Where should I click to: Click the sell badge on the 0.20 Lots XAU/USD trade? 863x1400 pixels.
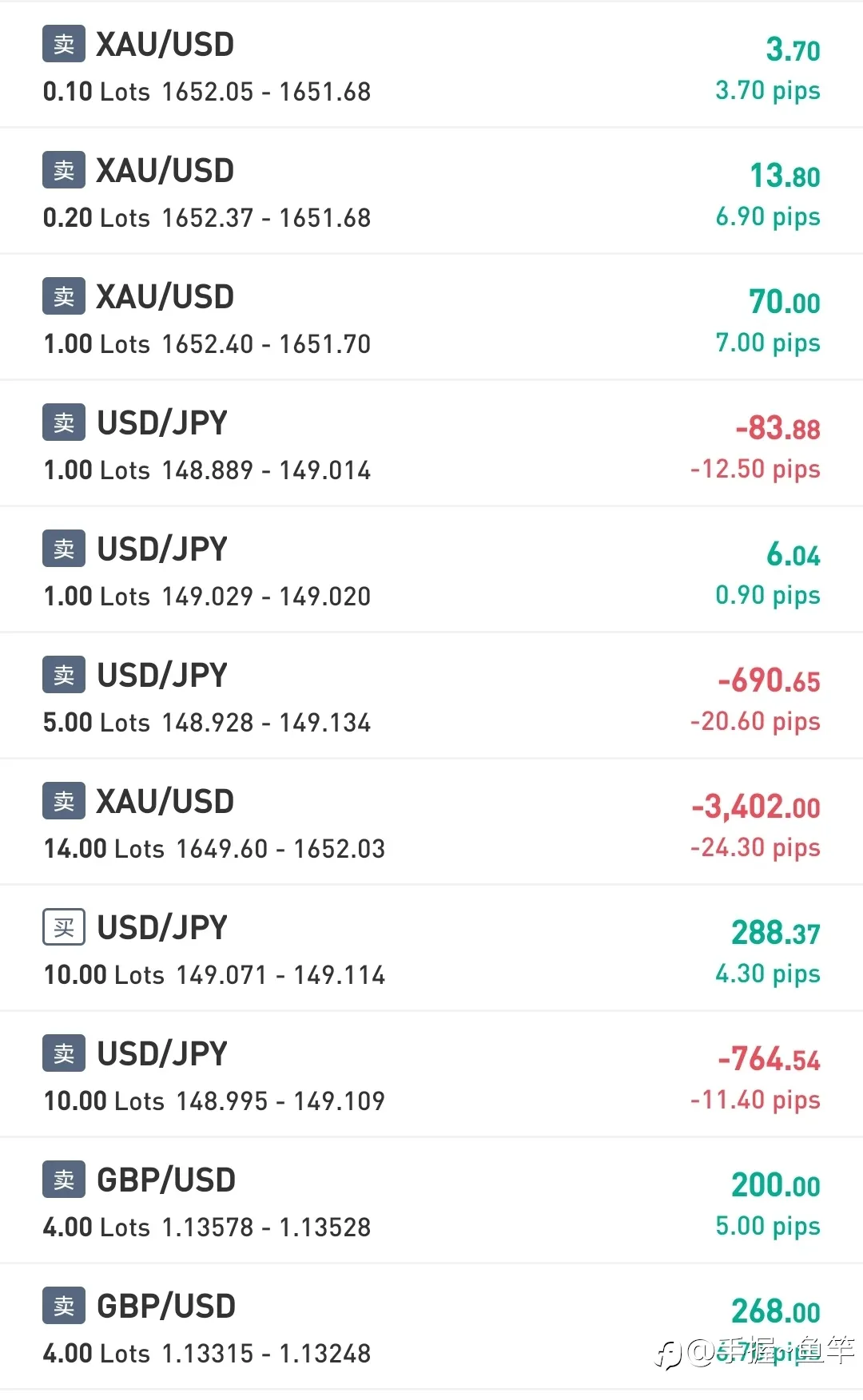pyautogui.click(x=64, y=170)
